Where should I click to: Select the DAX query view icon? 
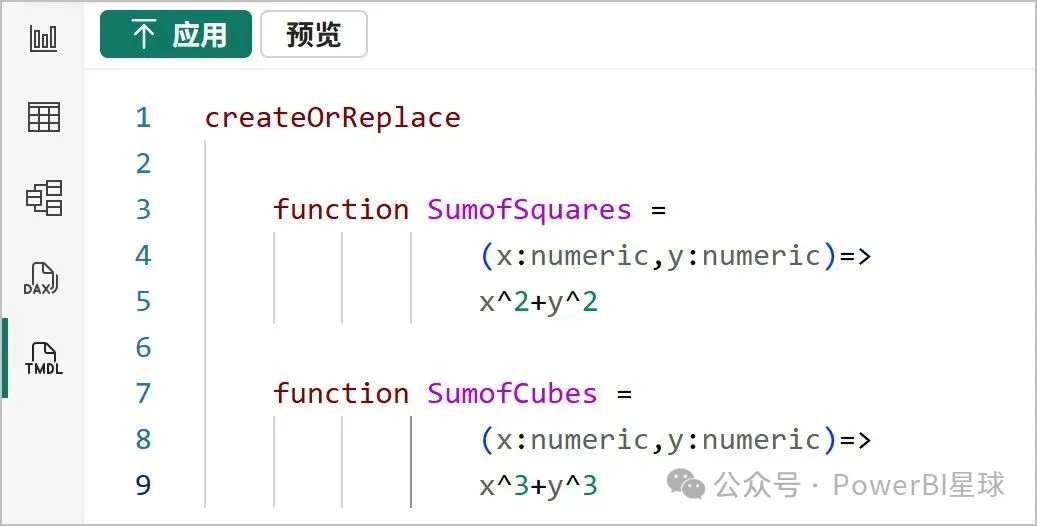pyautogui.click(x=43, y=279)
